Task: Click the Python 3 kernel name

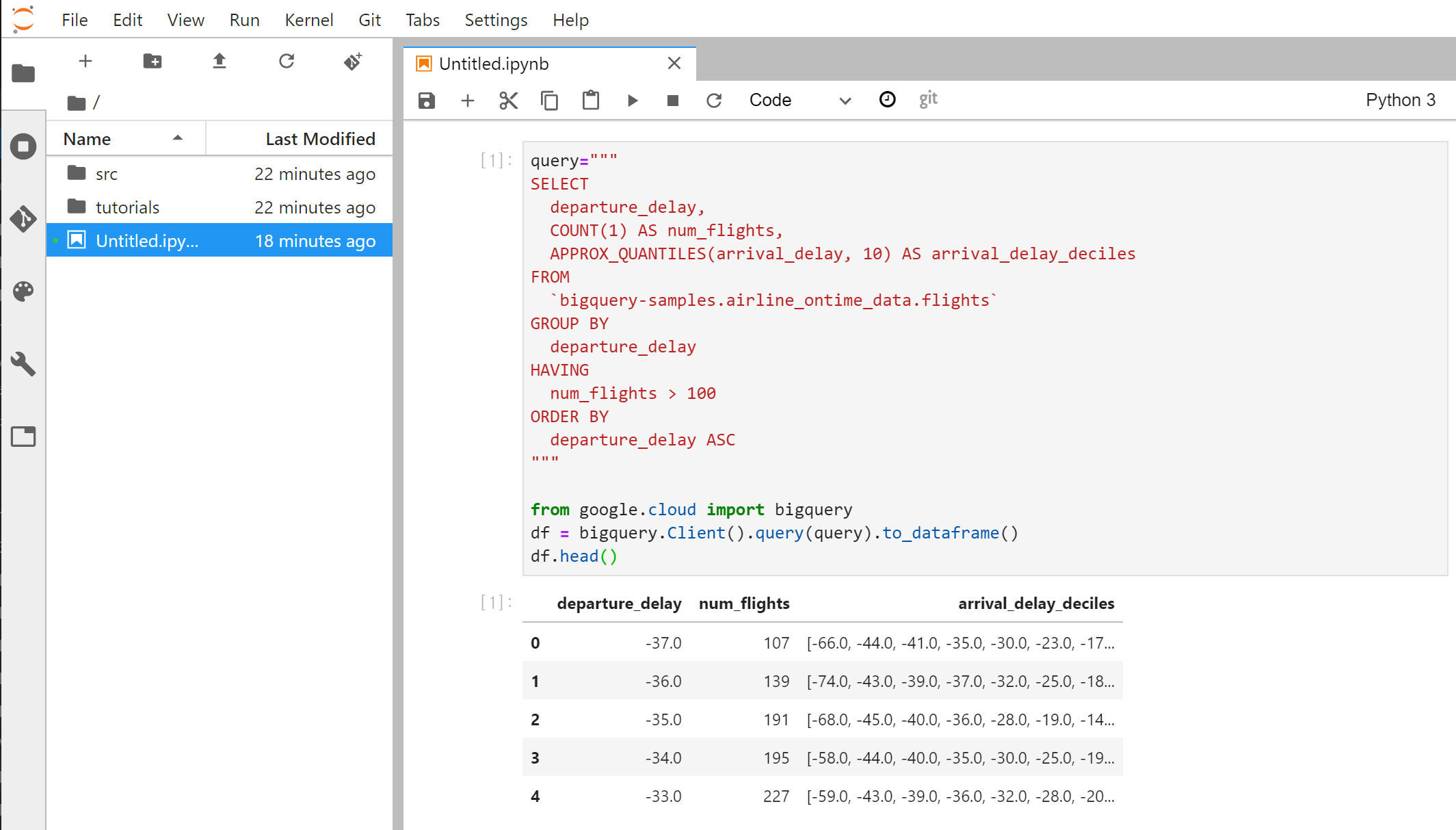Action: click(x=1400, y=100)
